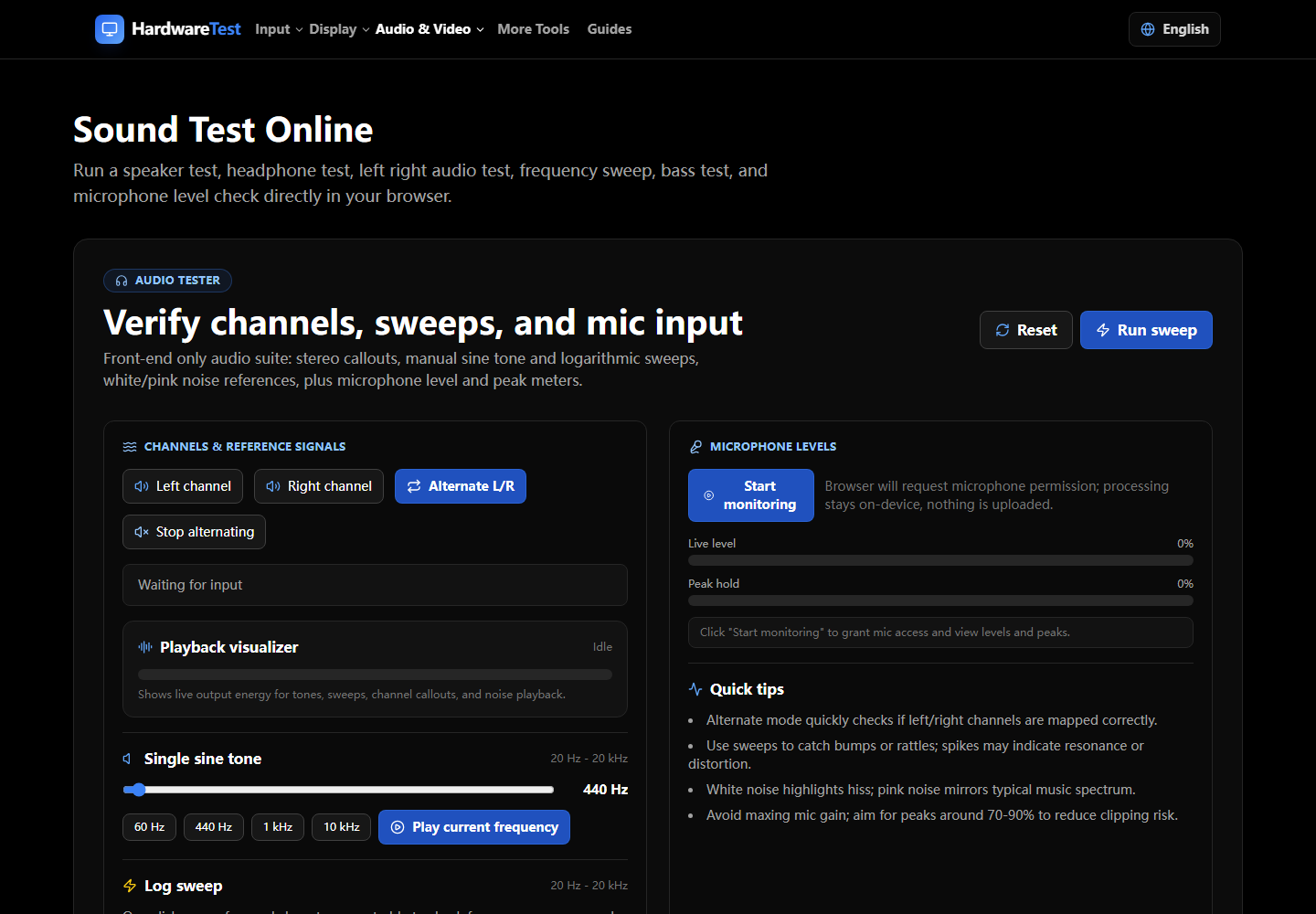Click the play icon in Play current frequency
The height and width of the screenshot is (914, 1316).
[398, 827]
